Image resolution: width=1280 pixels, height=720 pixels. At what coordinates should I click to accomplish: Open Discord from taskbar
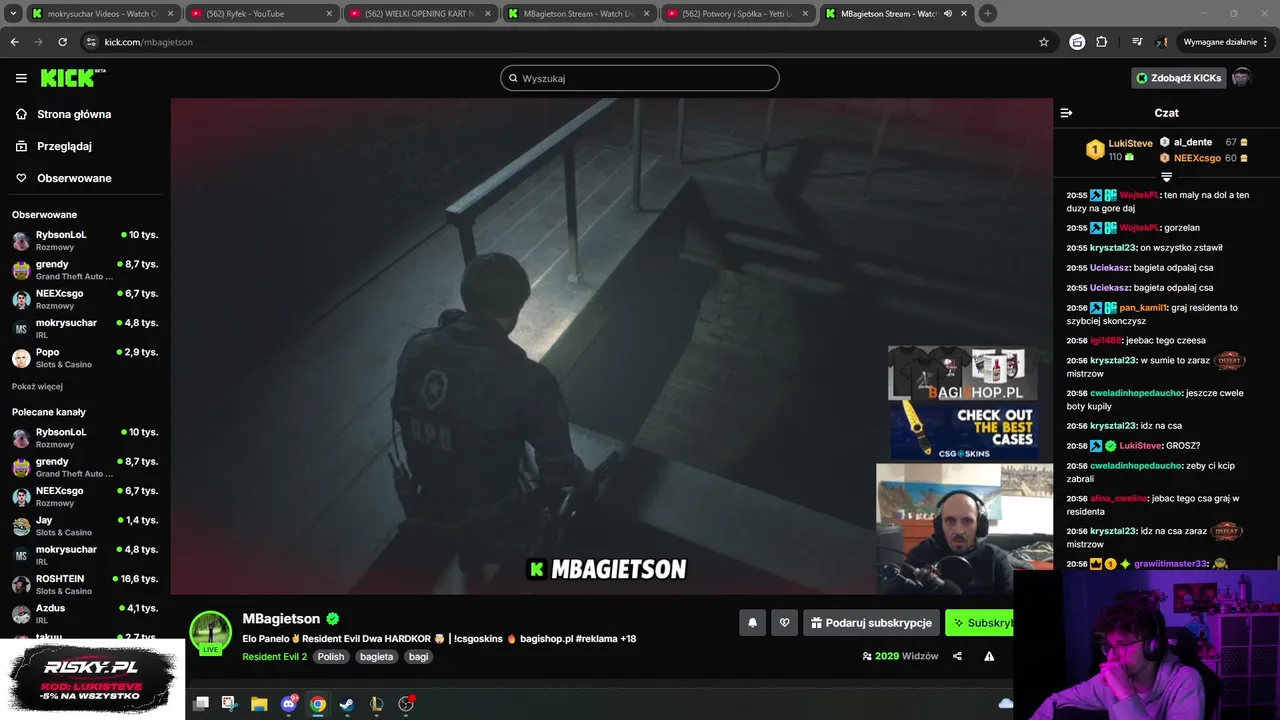coord(289,704)
